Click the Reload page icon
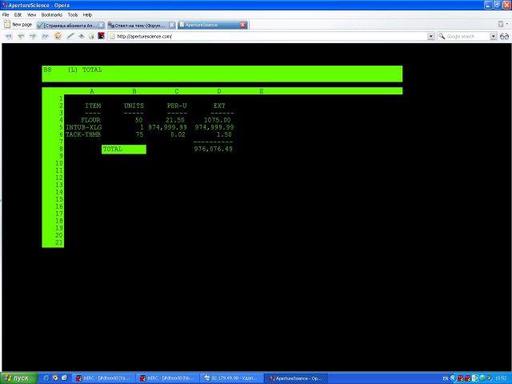 (58, 36)
